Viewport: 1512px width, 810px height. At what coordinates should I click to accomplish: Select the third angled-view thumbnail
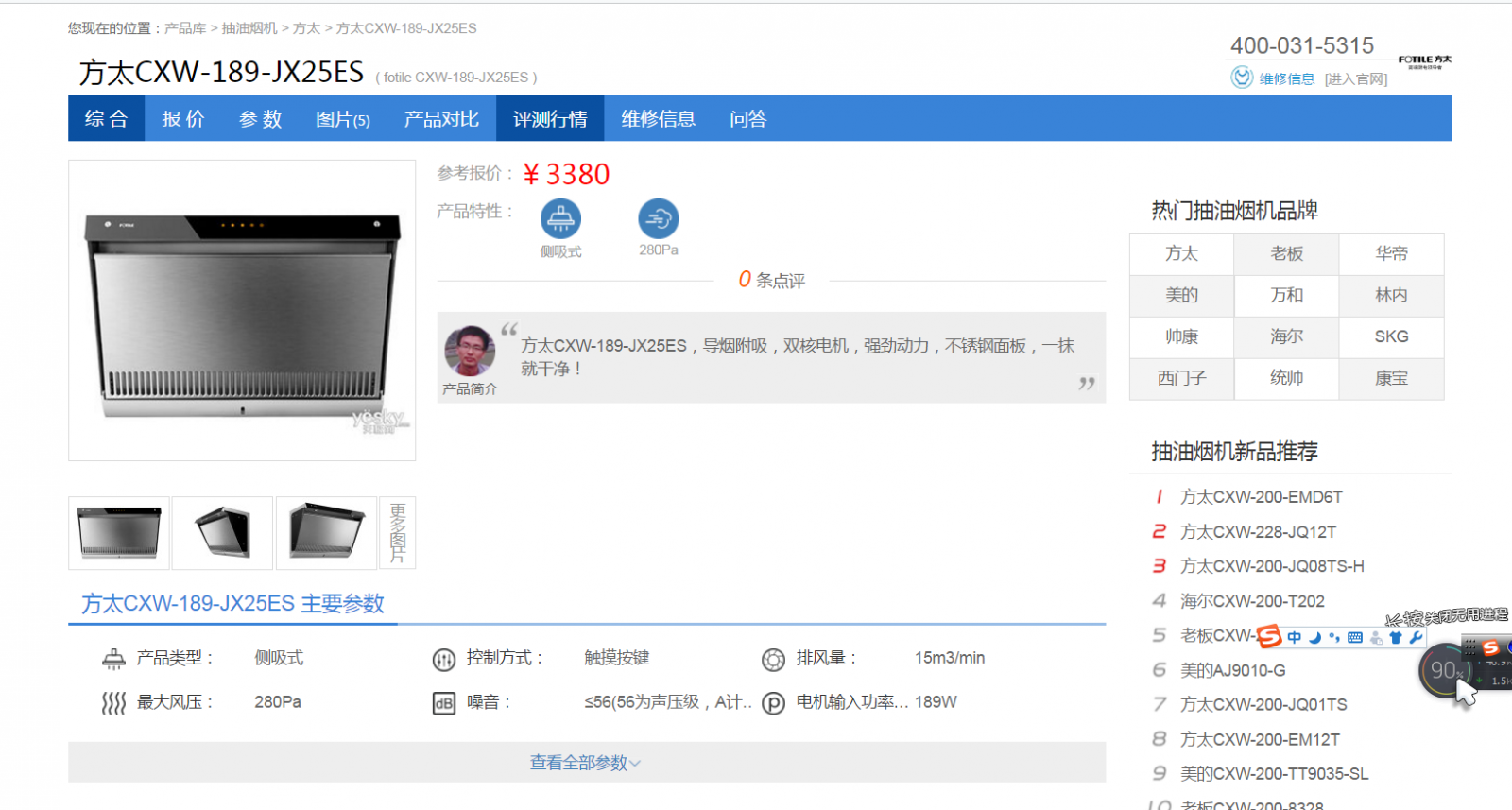click(x=327, y=533)
